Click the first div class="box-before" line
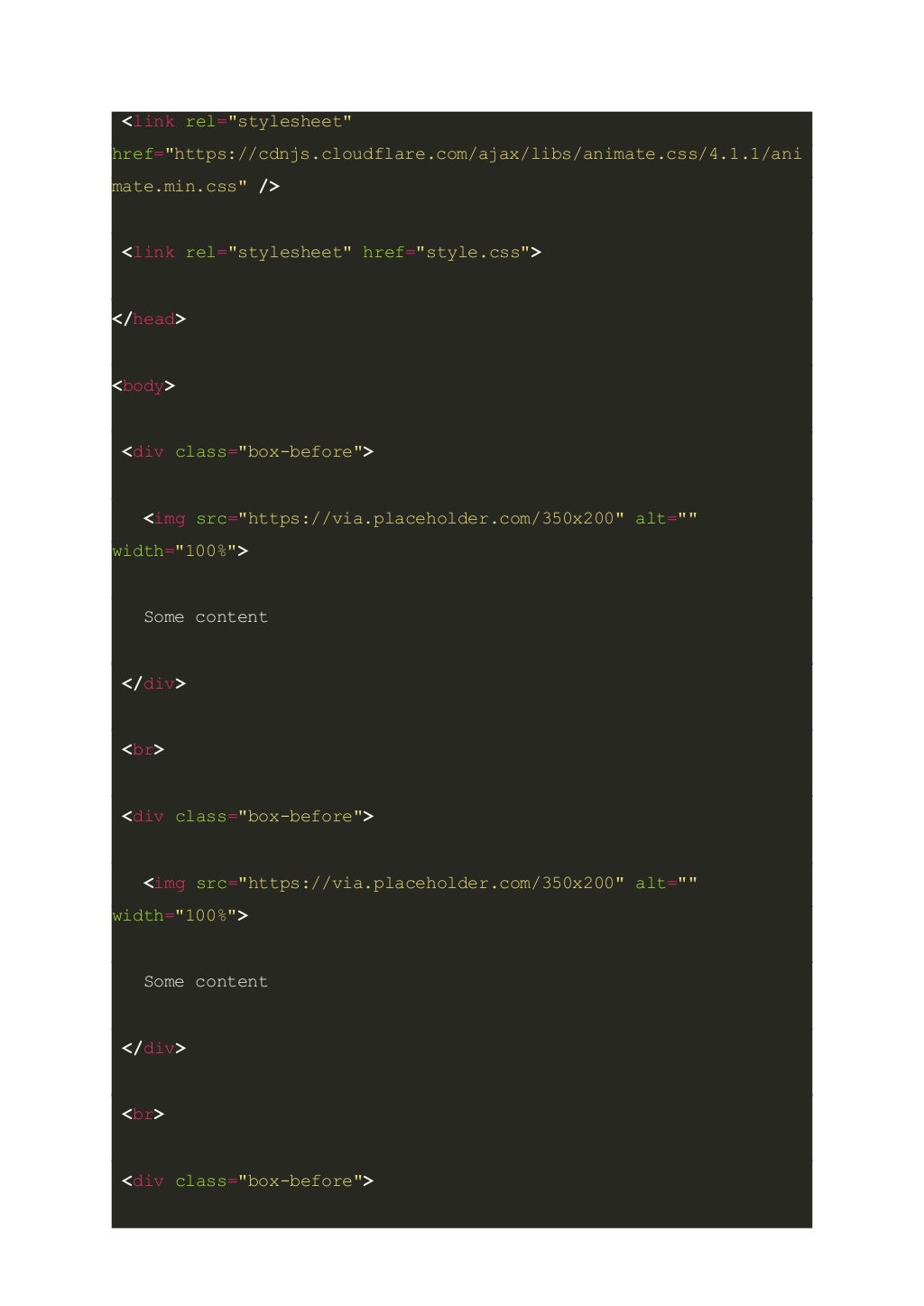 [248, 452]
